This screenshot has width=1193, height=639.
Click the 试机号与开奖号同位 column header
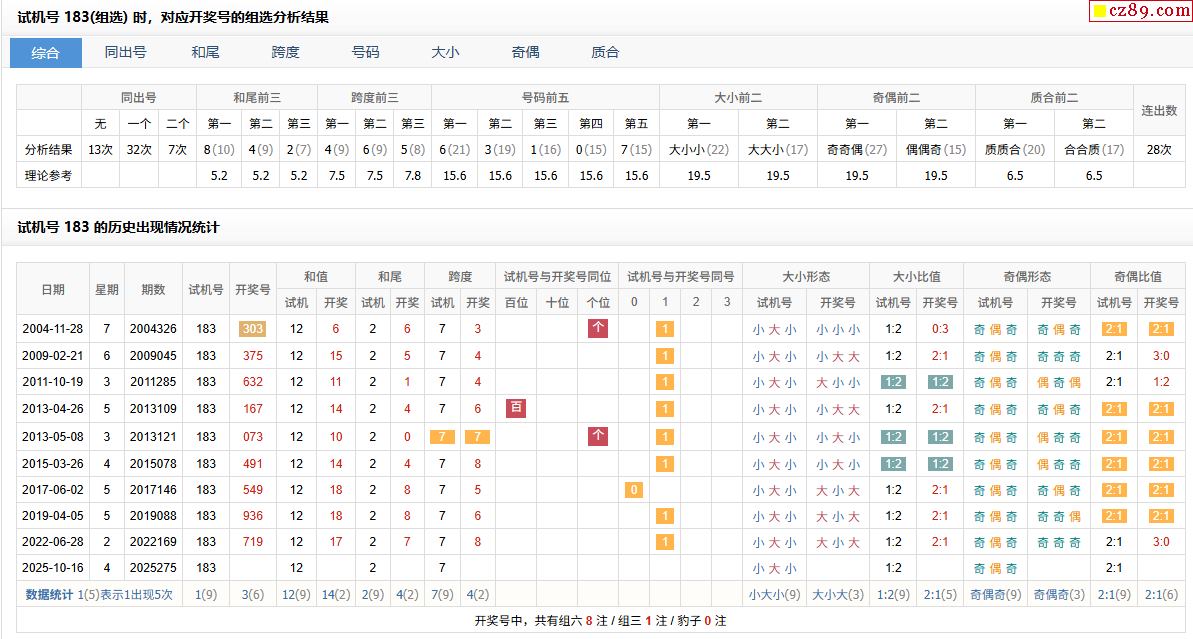coord(557,277)
